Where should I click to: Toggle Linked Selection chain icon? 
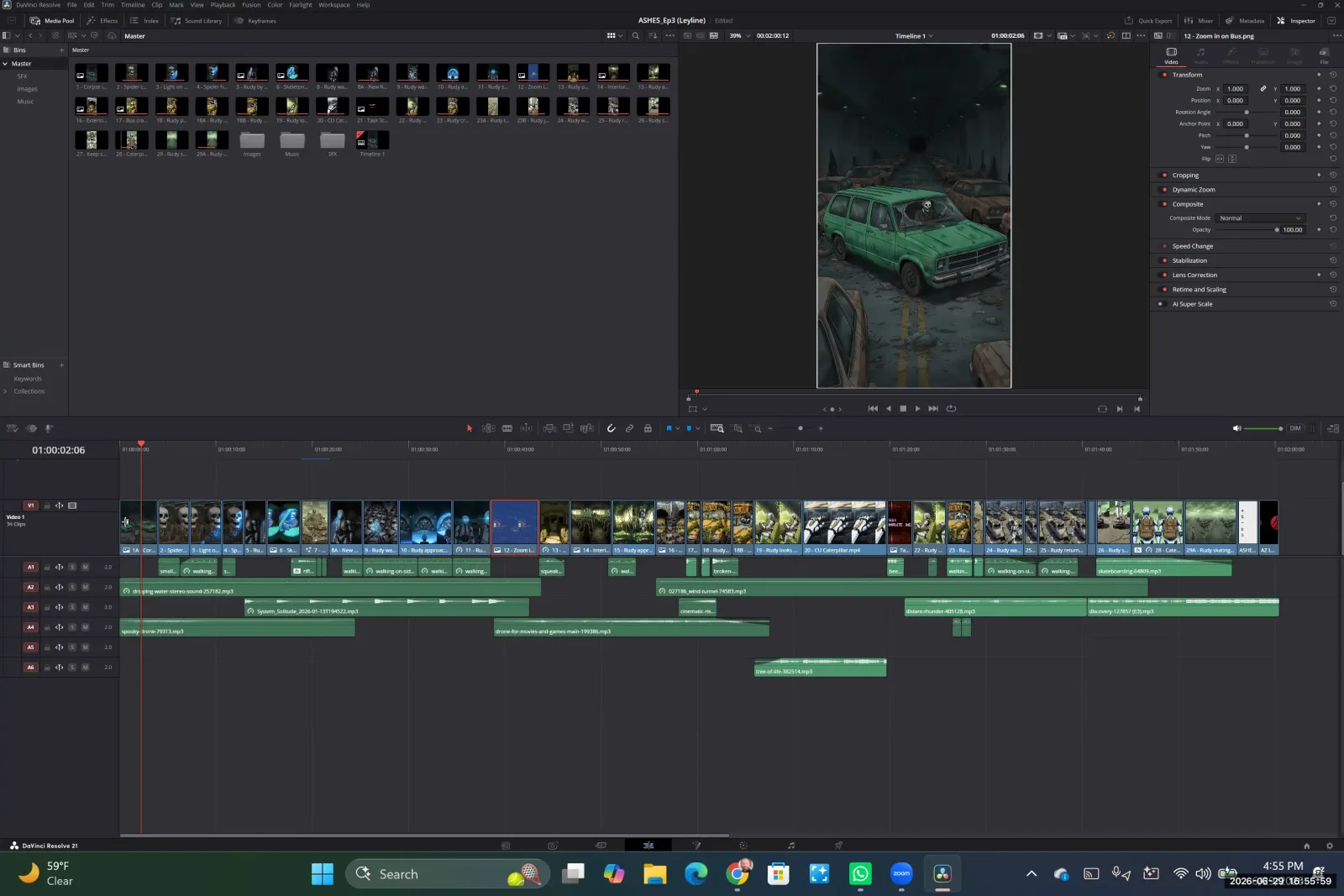(x=629, y=428)
